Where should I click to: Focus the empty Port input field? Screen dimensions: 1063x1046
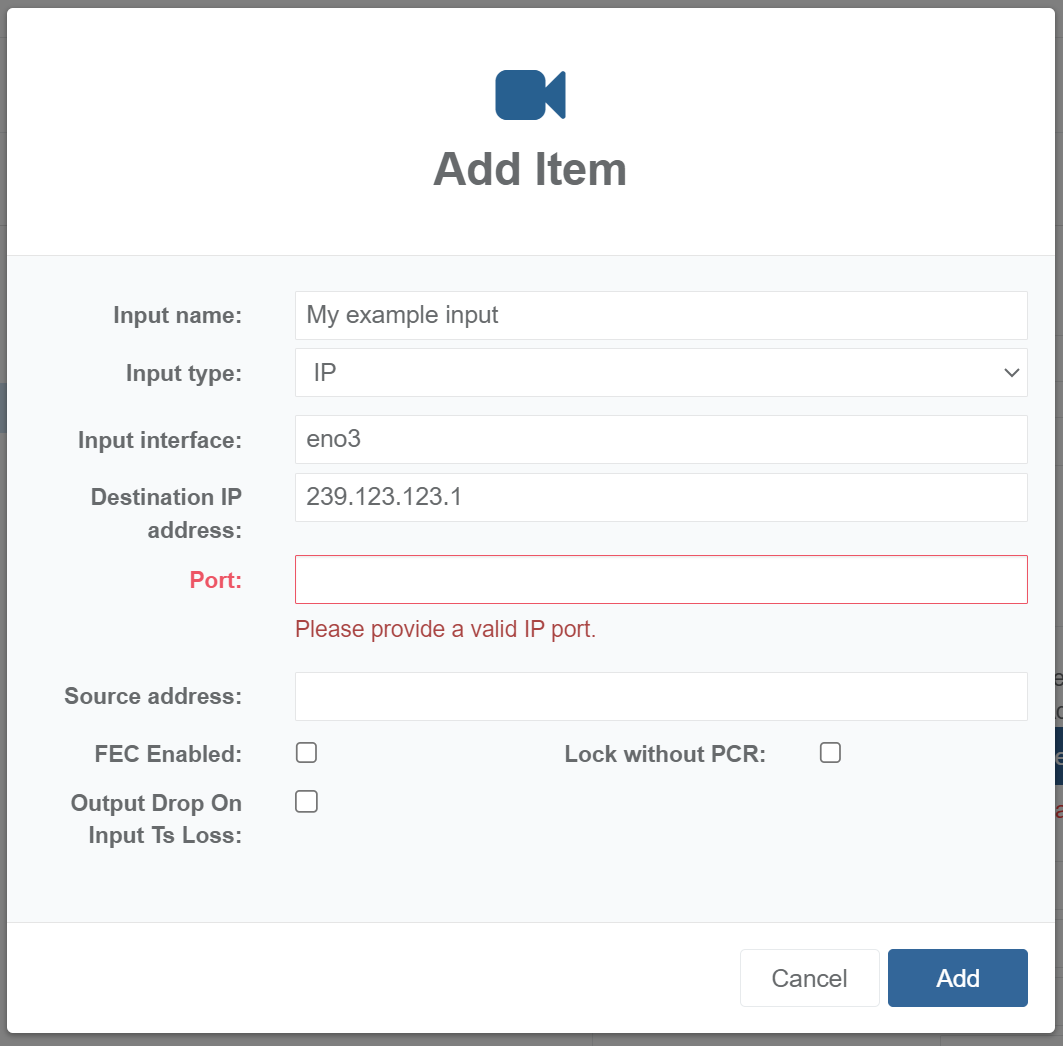point(661,579)
